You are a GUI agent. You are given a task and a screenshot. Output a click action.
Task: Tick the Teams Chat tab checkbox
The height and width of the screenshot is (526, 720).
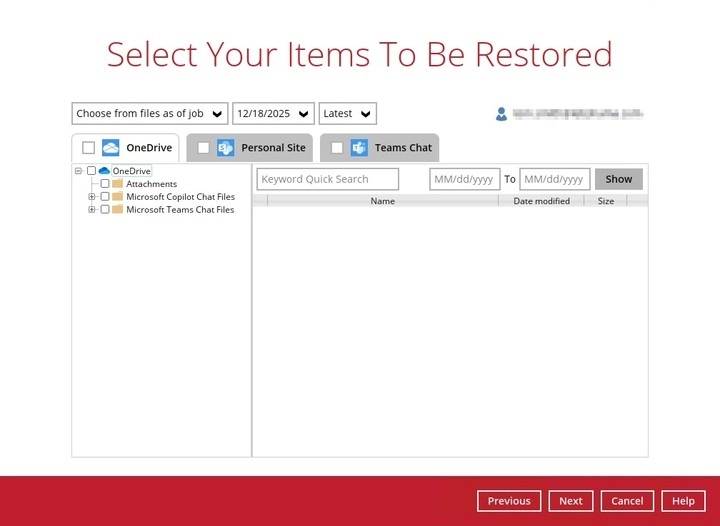point(337,148)
